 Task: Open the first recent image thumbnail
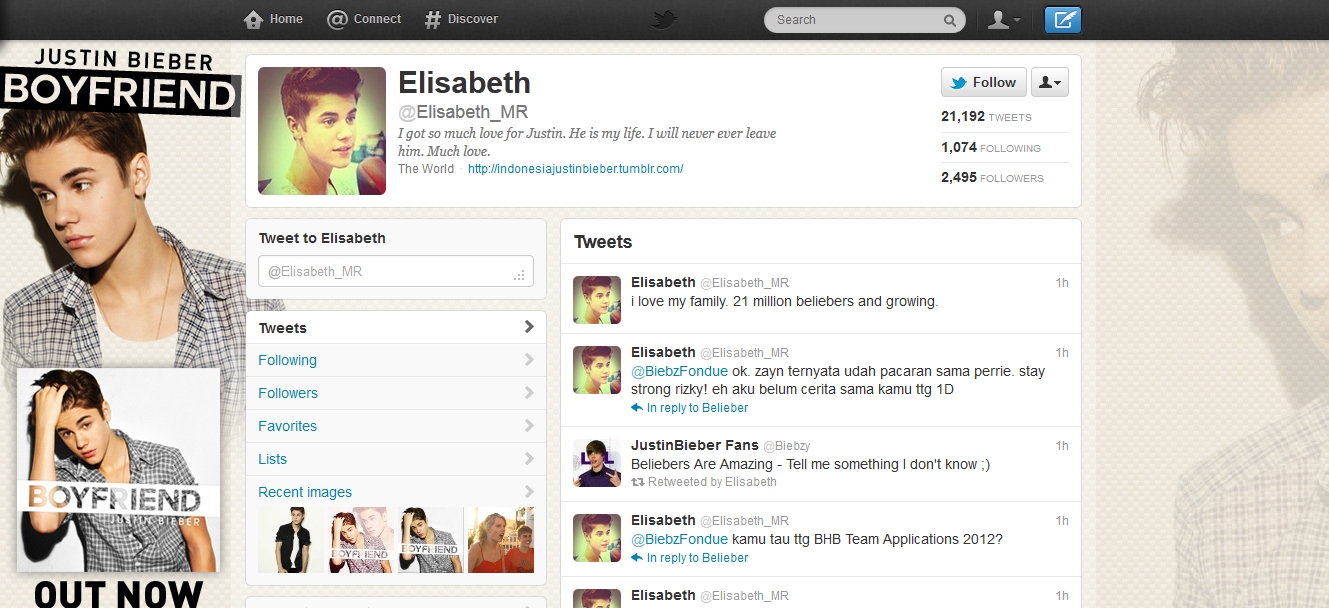pyautogui.click(x=291, y=540)
